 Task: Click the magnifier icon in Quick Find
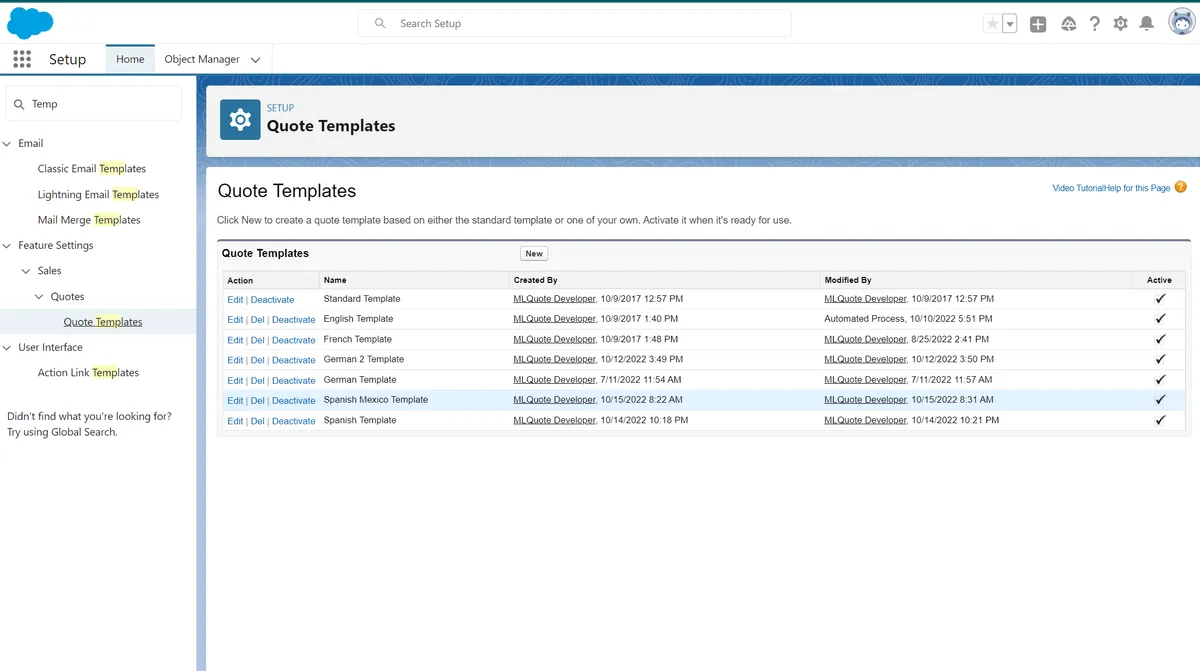pyautogui.click(x=19, y=104)
